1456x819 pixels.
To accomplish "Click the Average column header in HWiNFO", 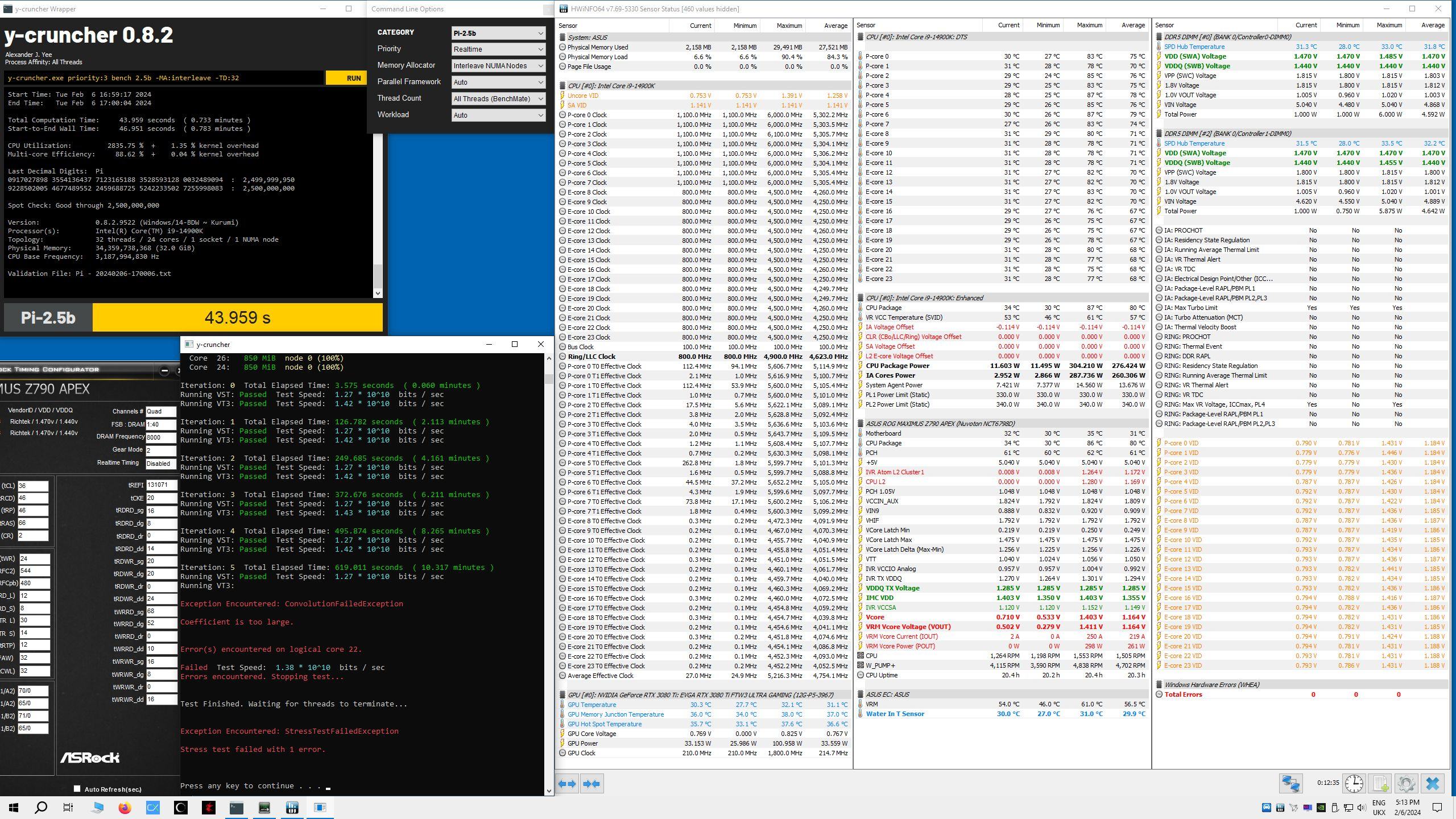I will [x=835, y=26].
